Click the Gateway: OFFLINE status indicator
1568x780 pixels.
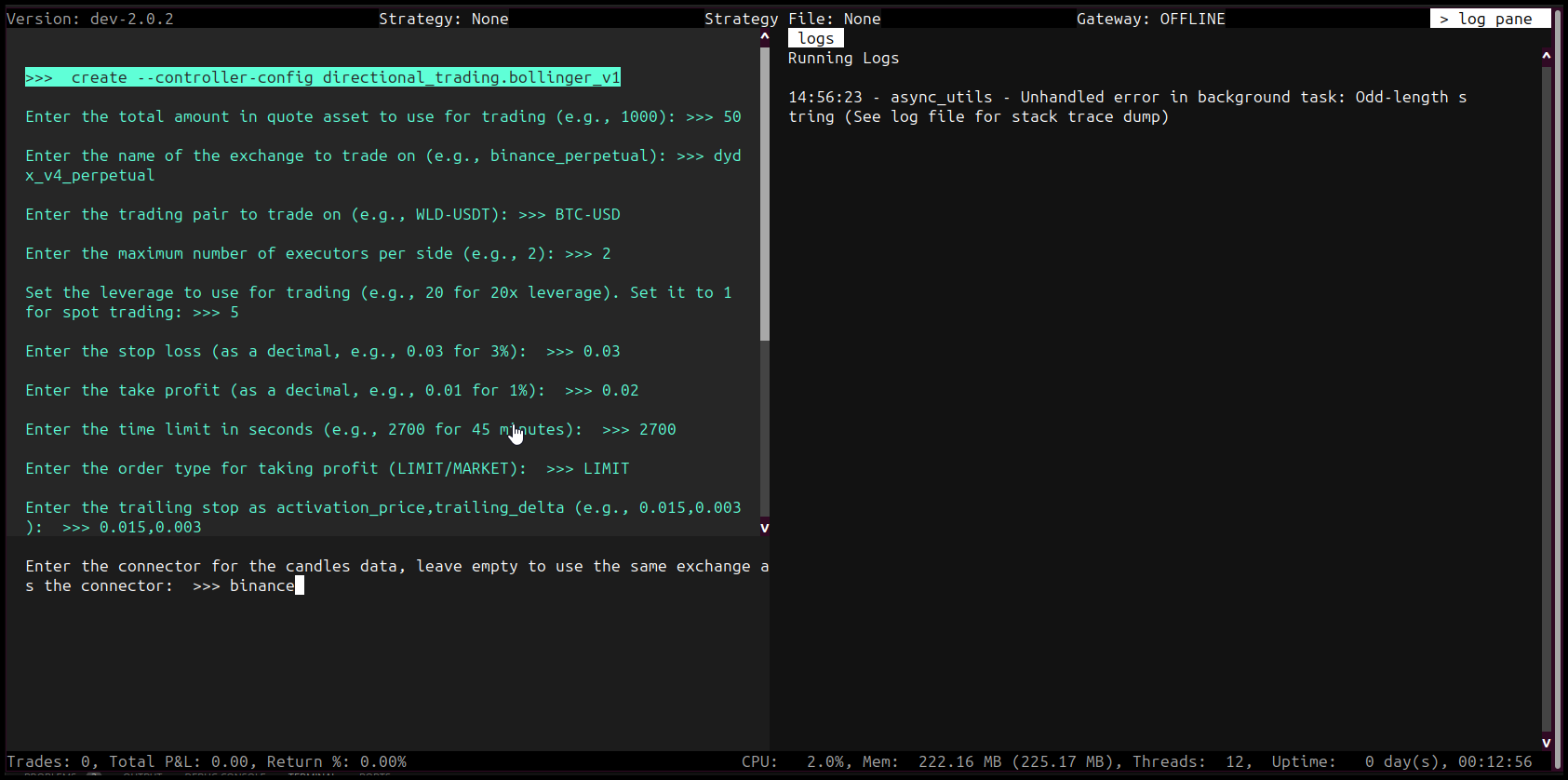pos(1150,19)
